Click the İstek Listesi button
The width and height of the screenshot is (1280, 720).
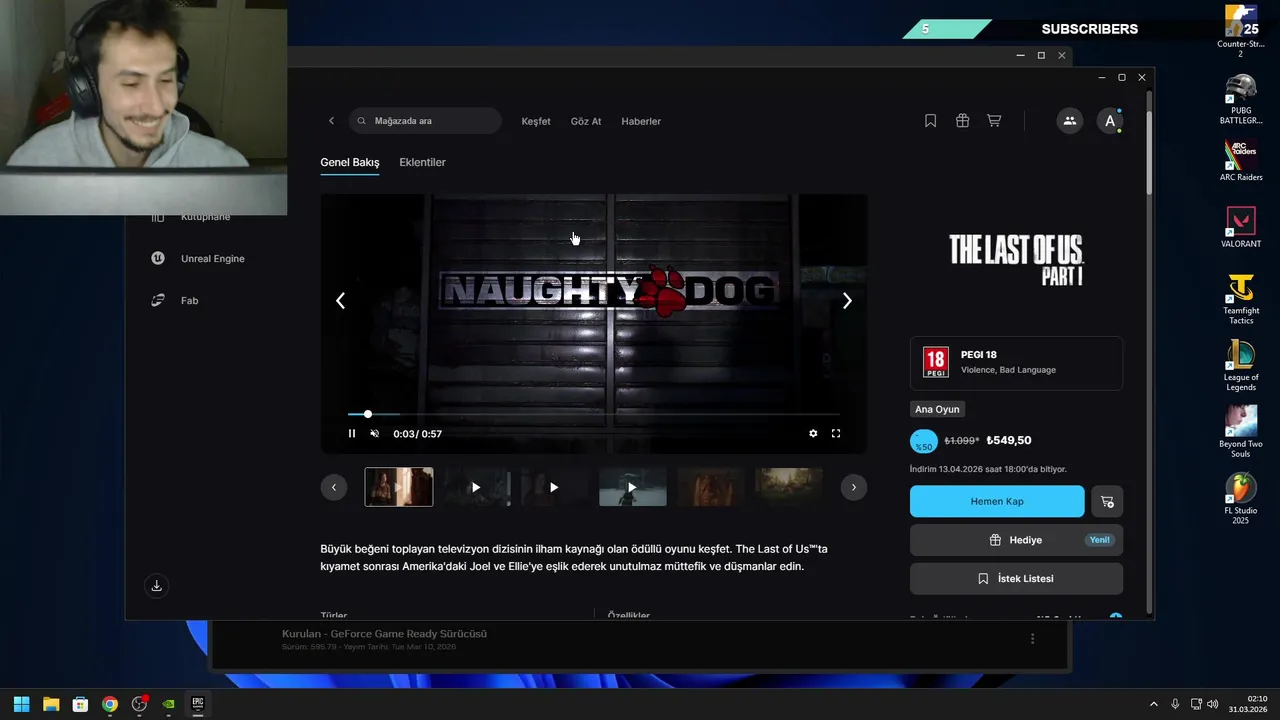pyautogui.click(x=1016, y=579)
